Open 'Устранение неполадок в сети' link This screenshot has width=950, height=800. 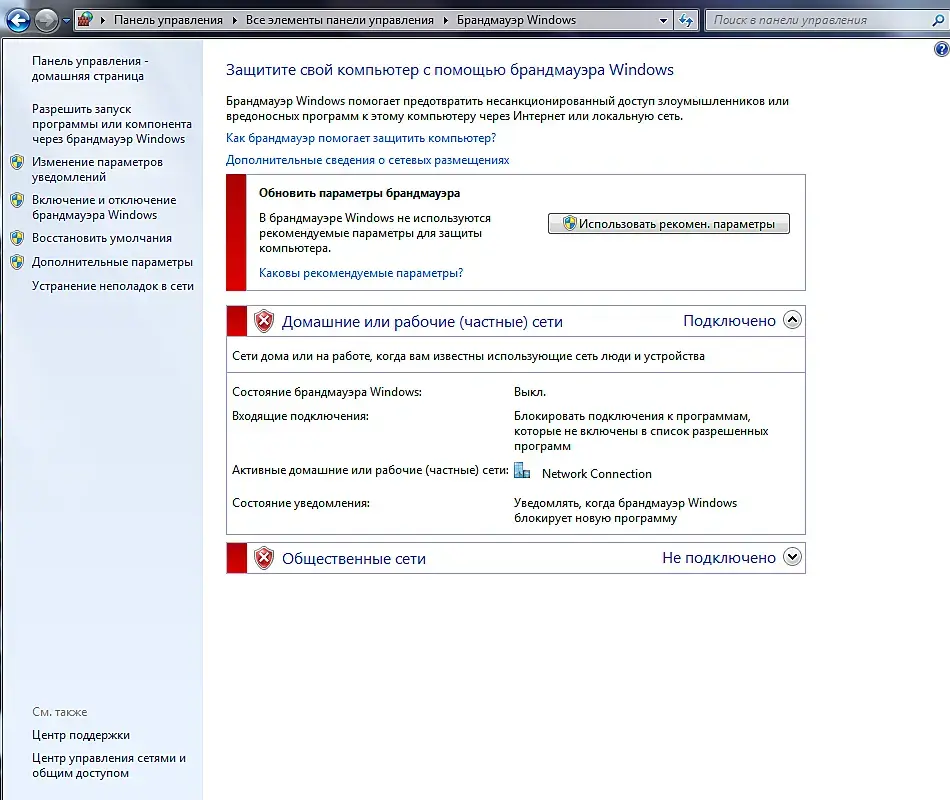[113, 286]
